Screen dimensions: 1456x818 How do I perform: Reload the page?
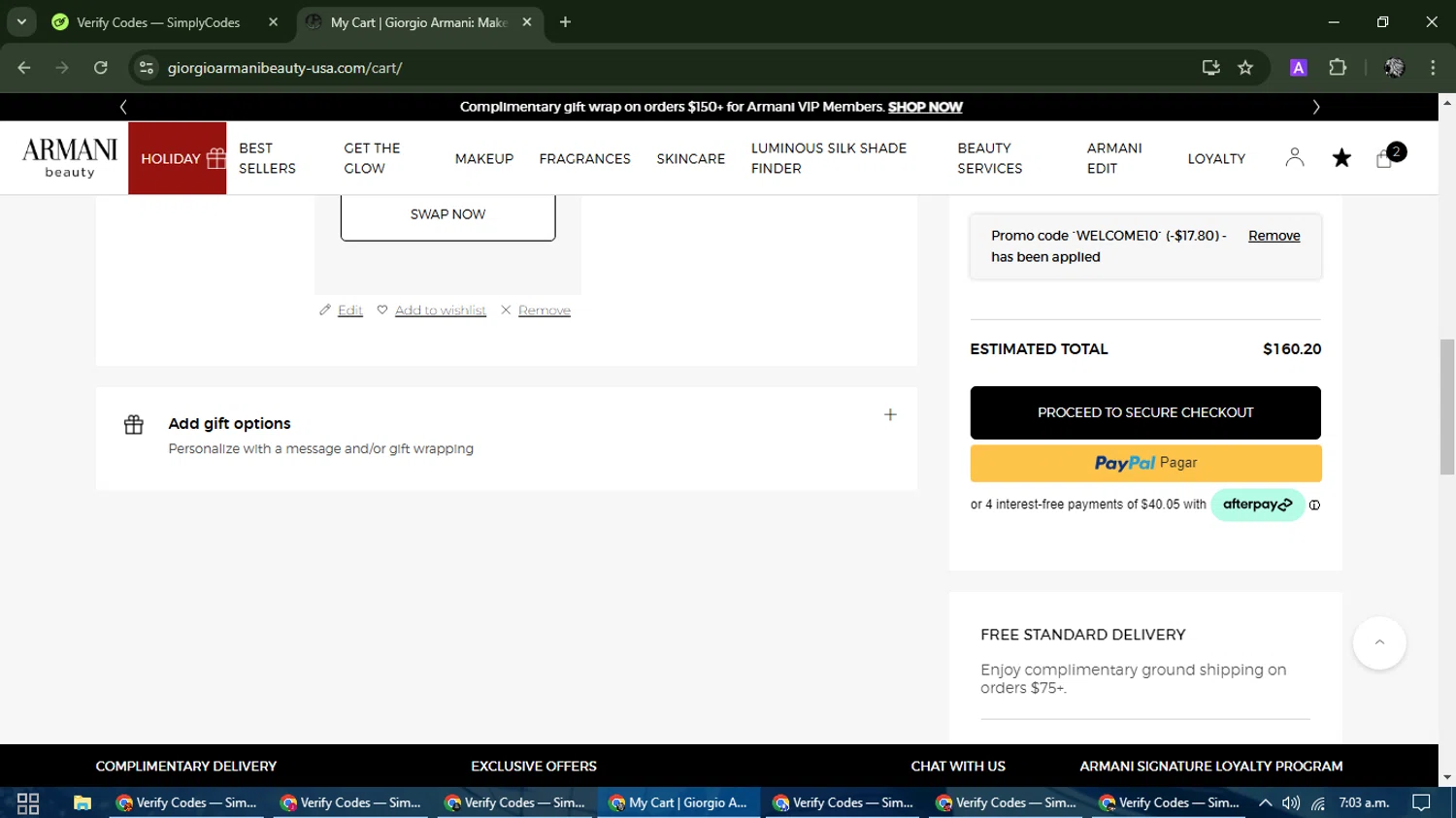coord(101,68)
